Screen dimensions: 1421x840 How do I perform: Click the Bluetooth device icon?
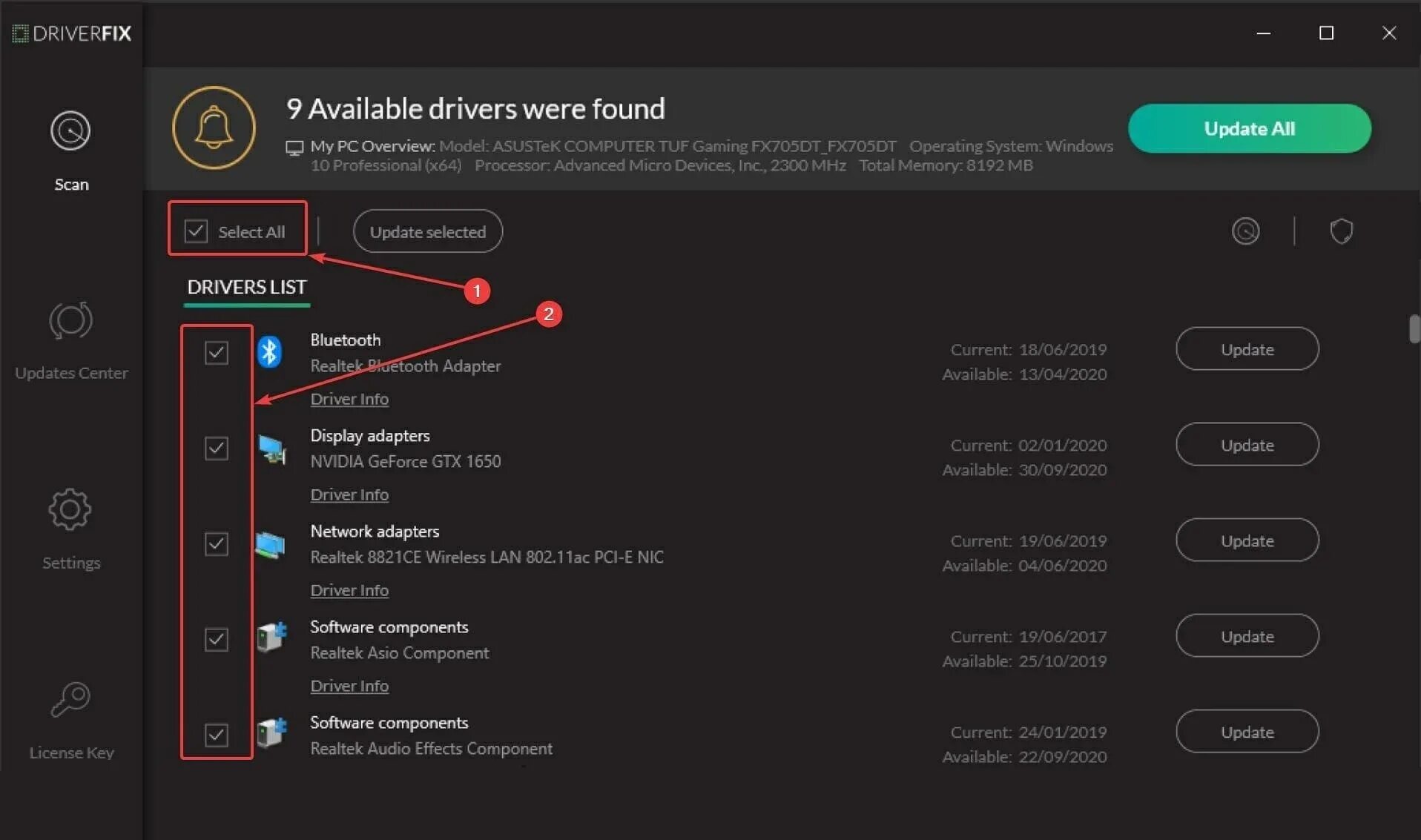coord(269,352)
